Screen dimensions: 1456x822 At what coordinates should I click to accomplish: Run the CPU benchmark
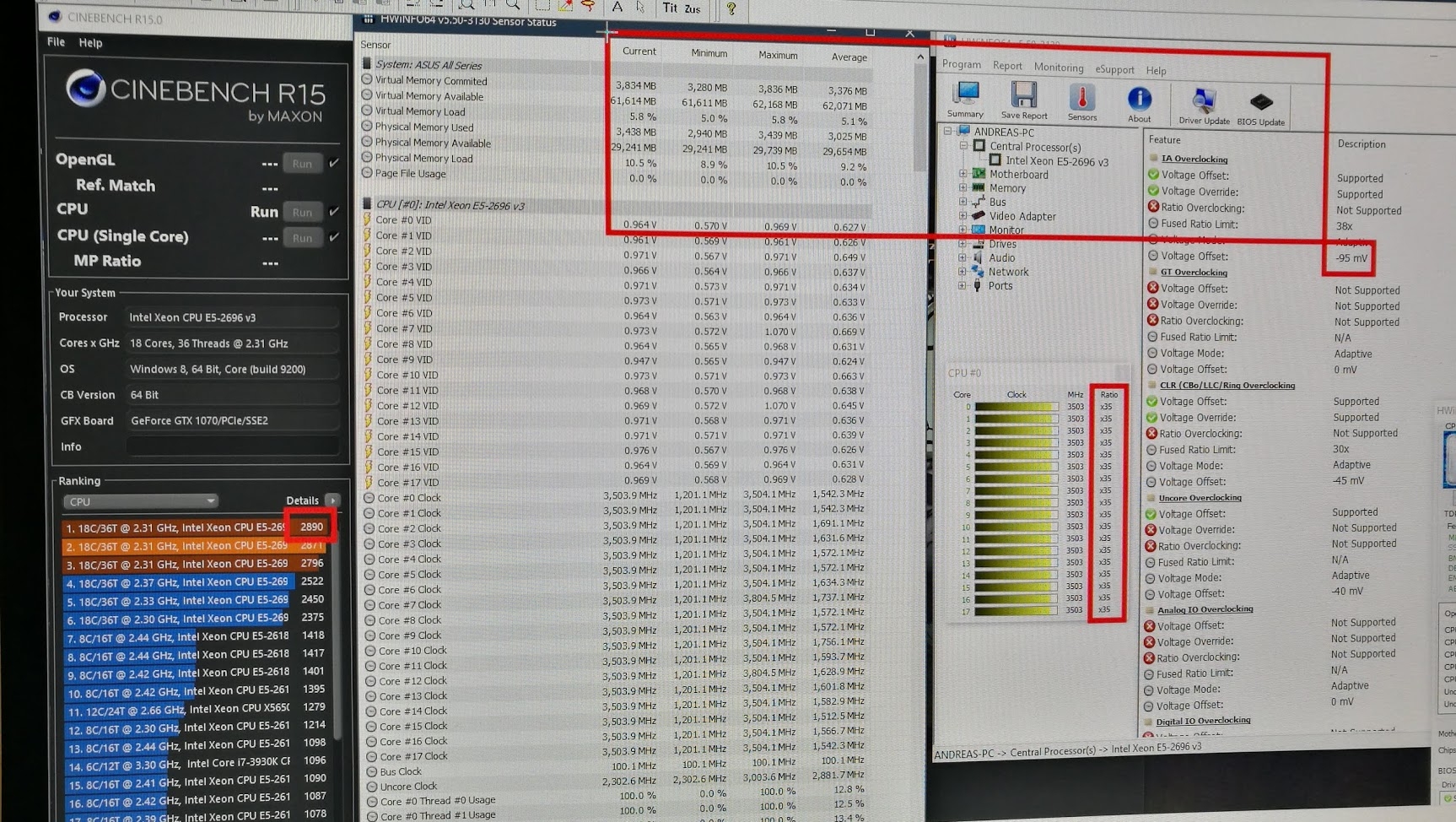pyautogui.click(x=302, y=213)
